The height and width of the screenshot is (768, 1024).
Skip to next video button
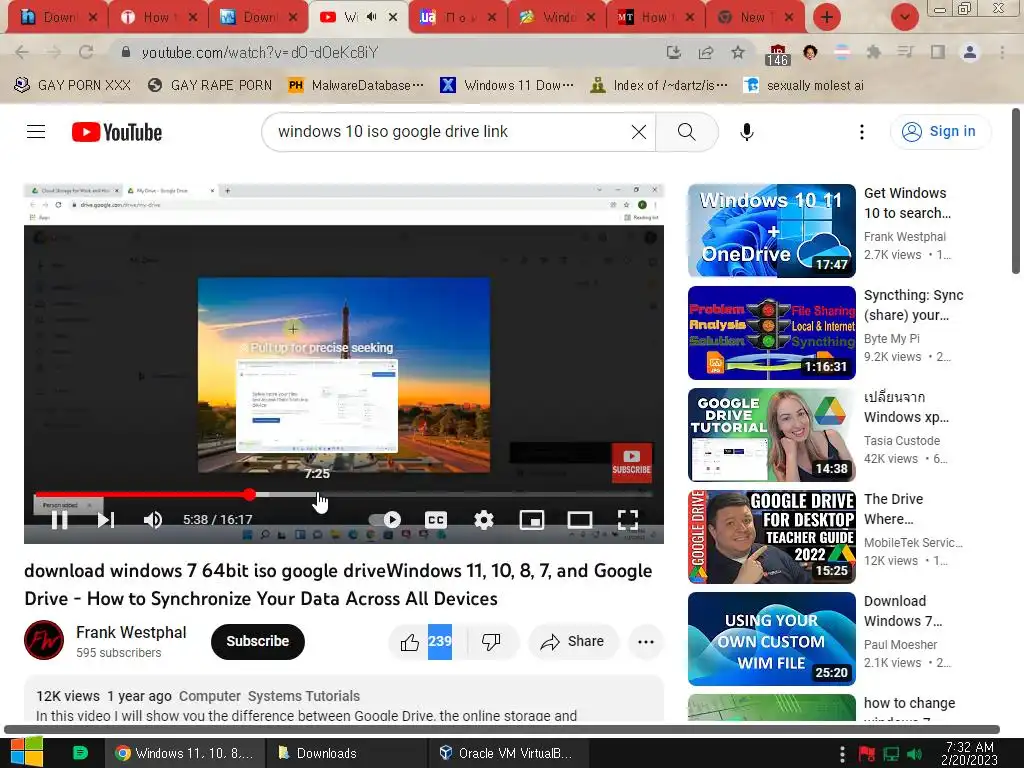[106, 520]
